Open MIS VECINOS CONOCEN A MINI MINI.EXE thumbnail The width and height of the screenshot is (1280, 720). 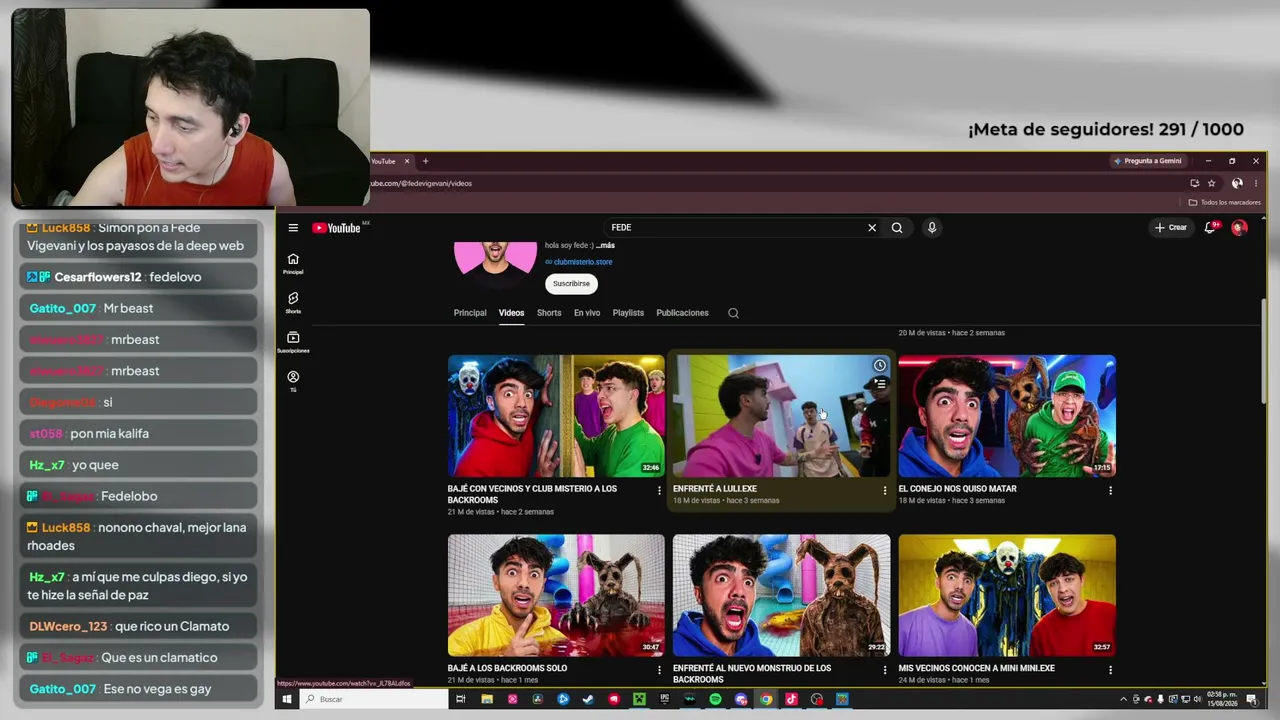click(x=1007, y=595)
